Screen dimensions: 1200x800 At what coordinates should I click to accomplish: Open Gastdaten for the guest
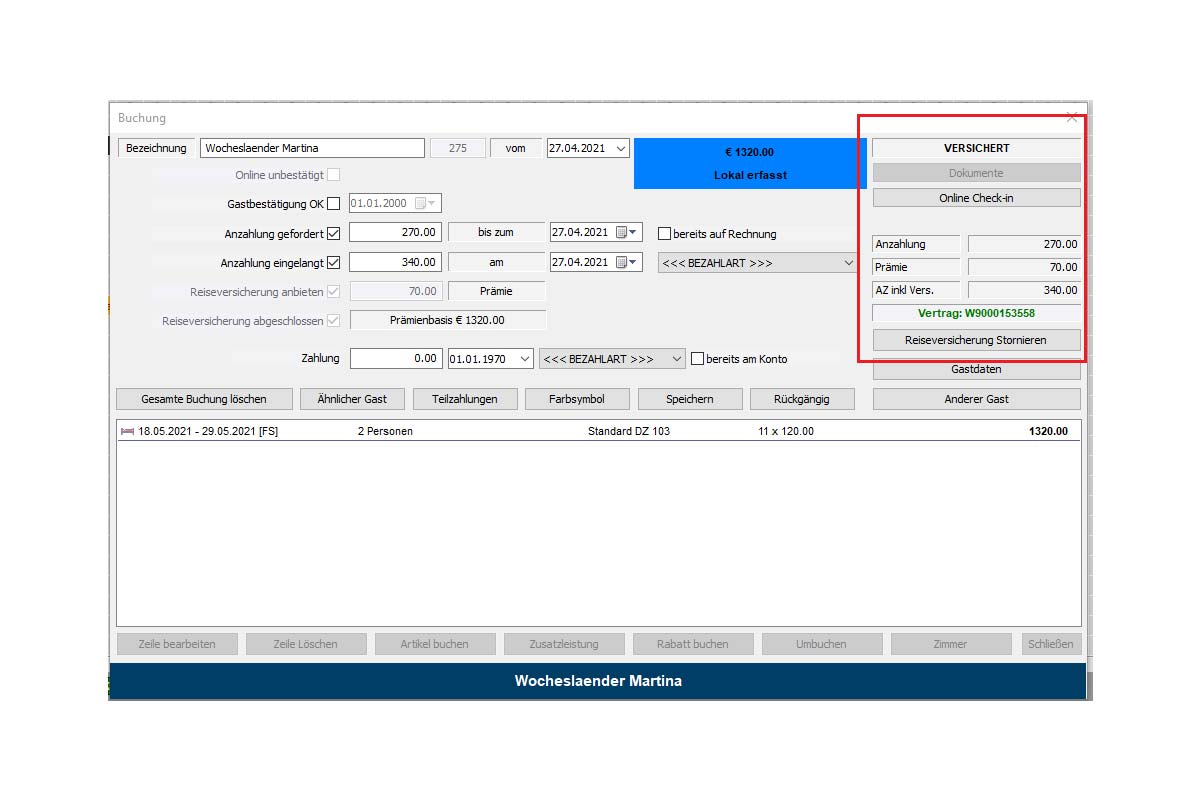click(976, 370)
